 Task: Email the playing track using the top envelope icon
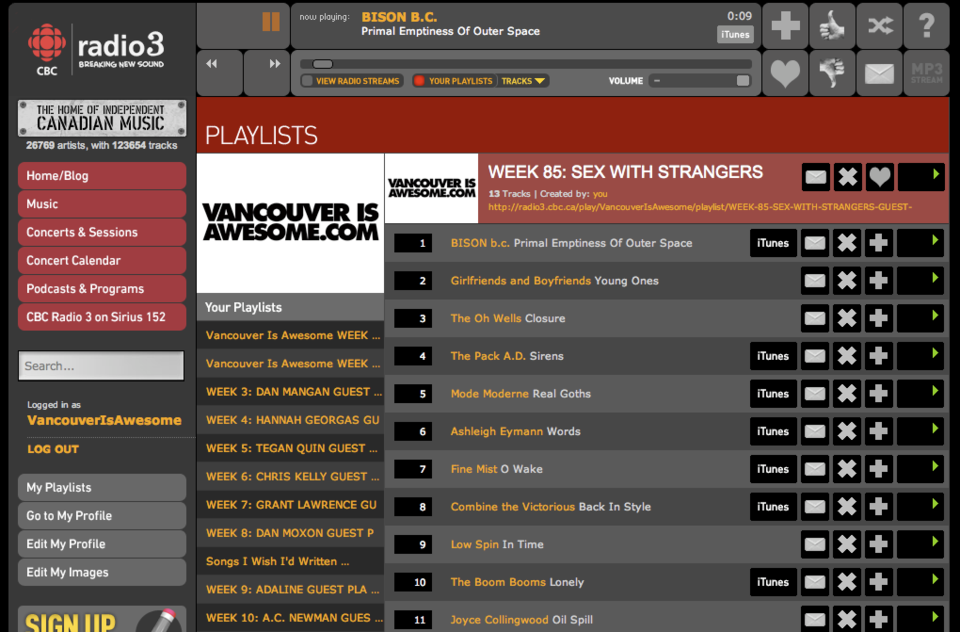[879, 73]
